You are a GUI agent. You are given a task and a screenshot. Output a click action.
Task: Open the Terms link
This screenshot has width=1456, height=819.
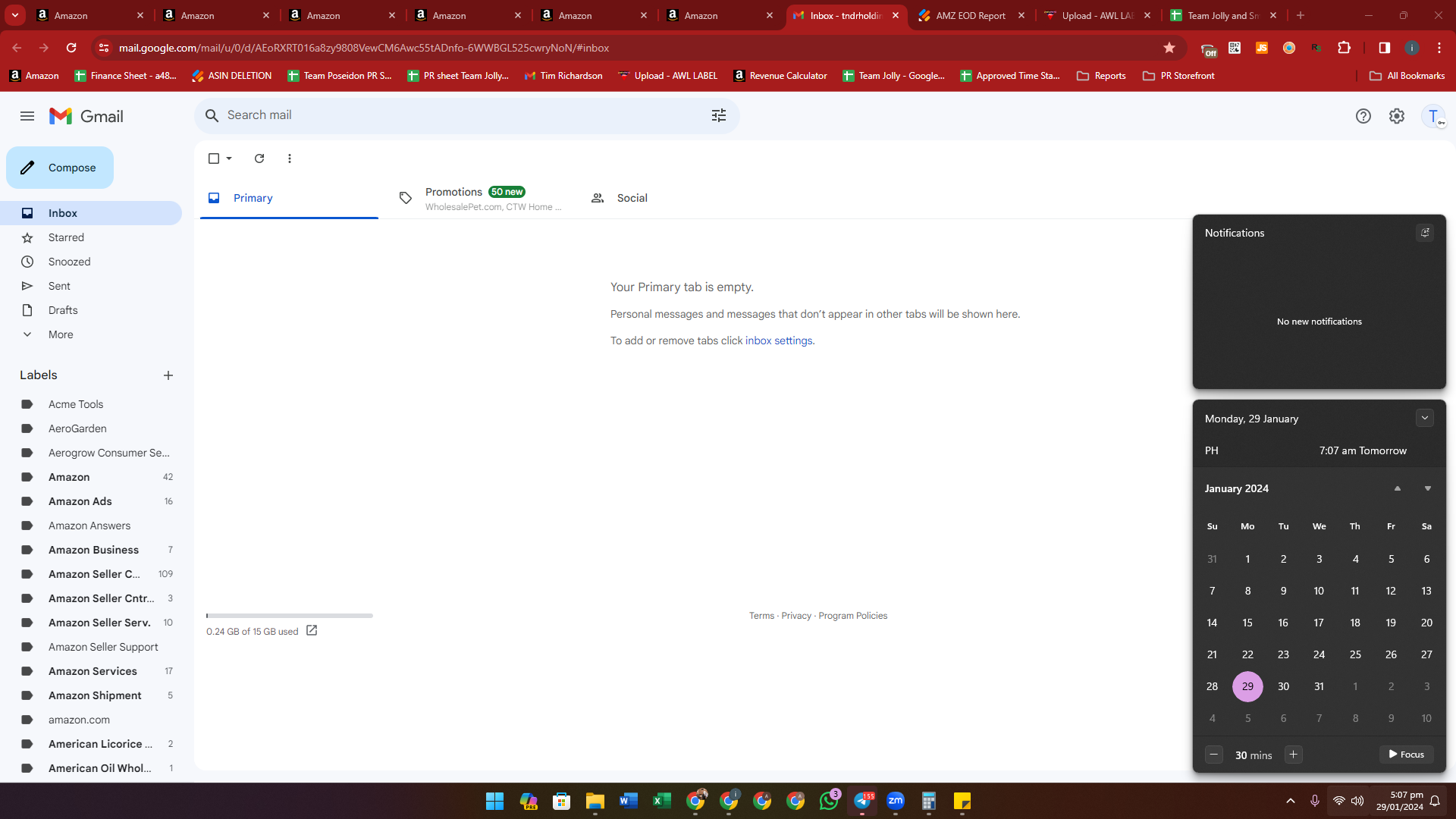tap(761, 616)
